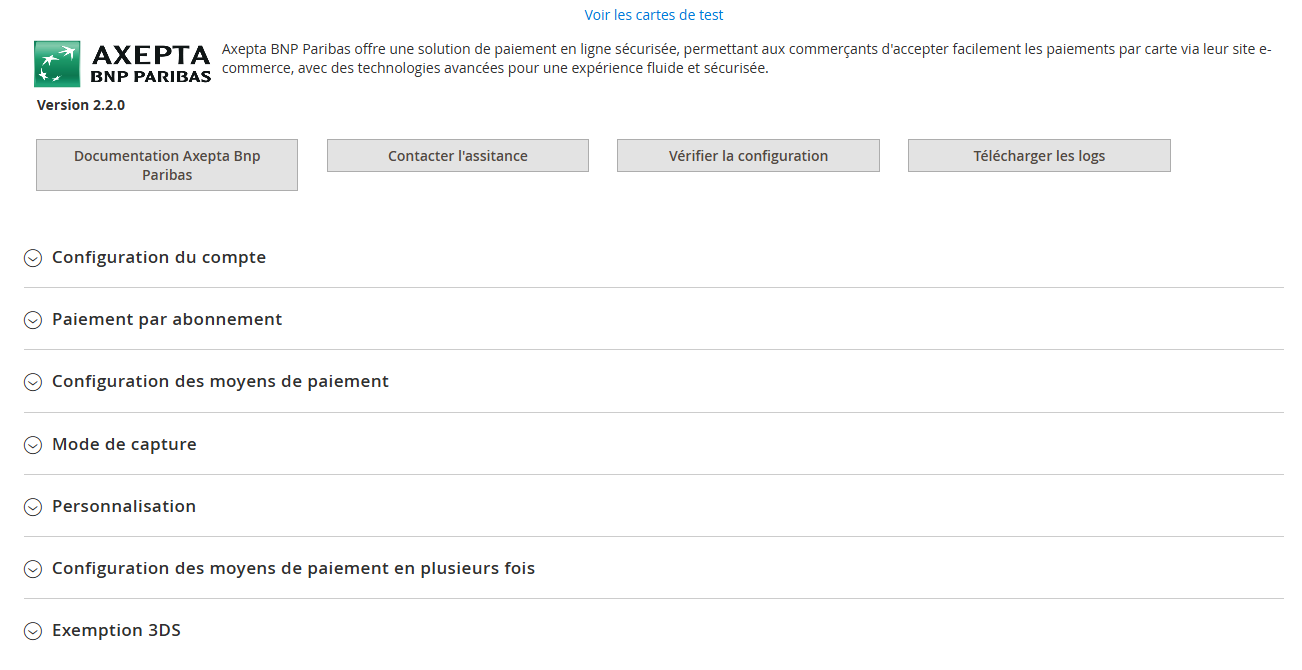Click chevron icon beside Mode de capture
This screenshot has height=670, width=1302.
coord(33,445)
